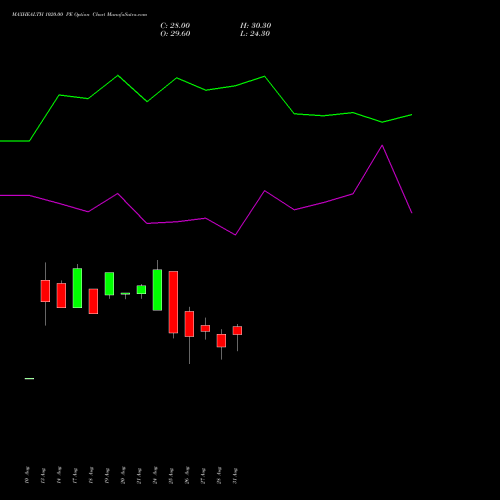Click the 27 Aug date label

click(x=203, y=475)
